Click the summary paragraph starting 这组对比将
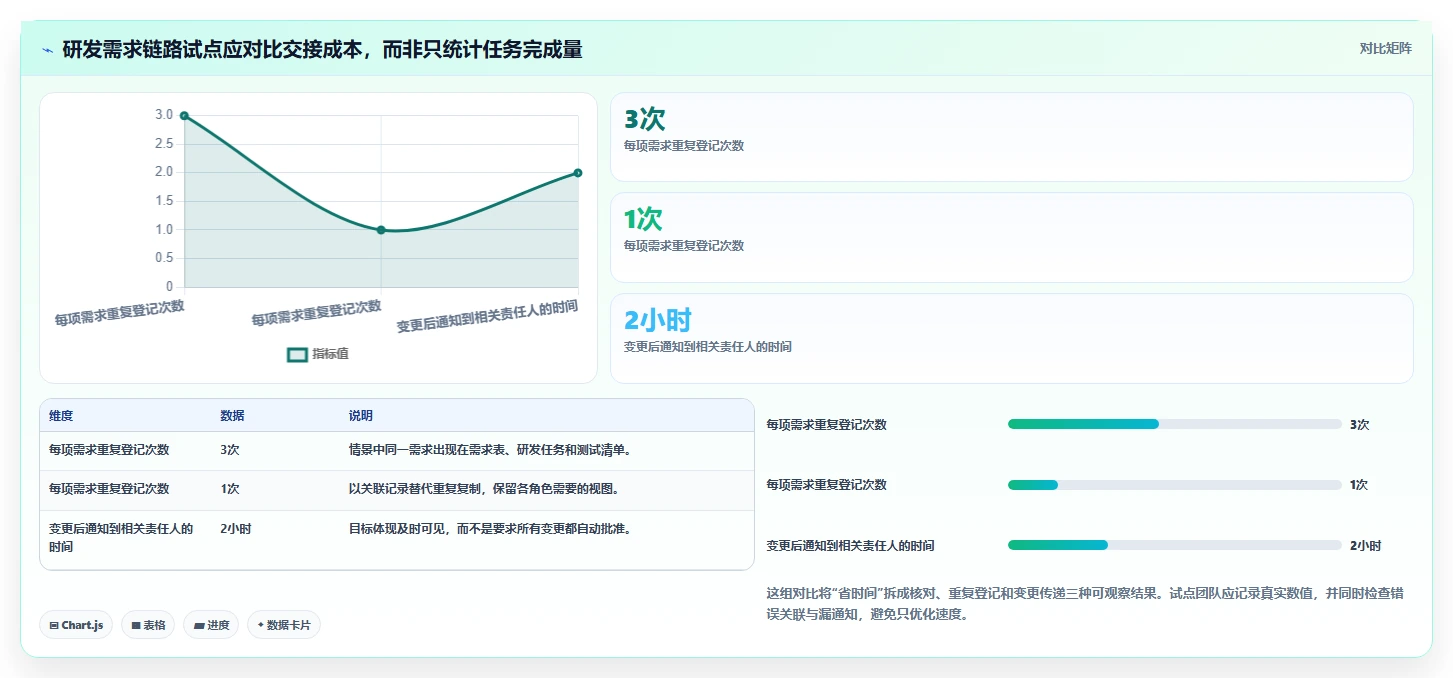This screenshot has height=678, width=1453. (1085, 604)
